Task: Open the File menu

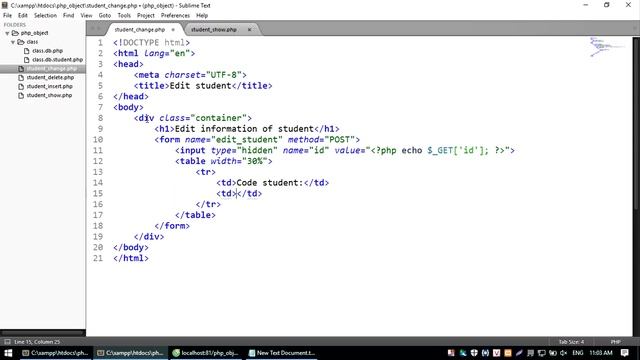Action: (x=7, y=16)
